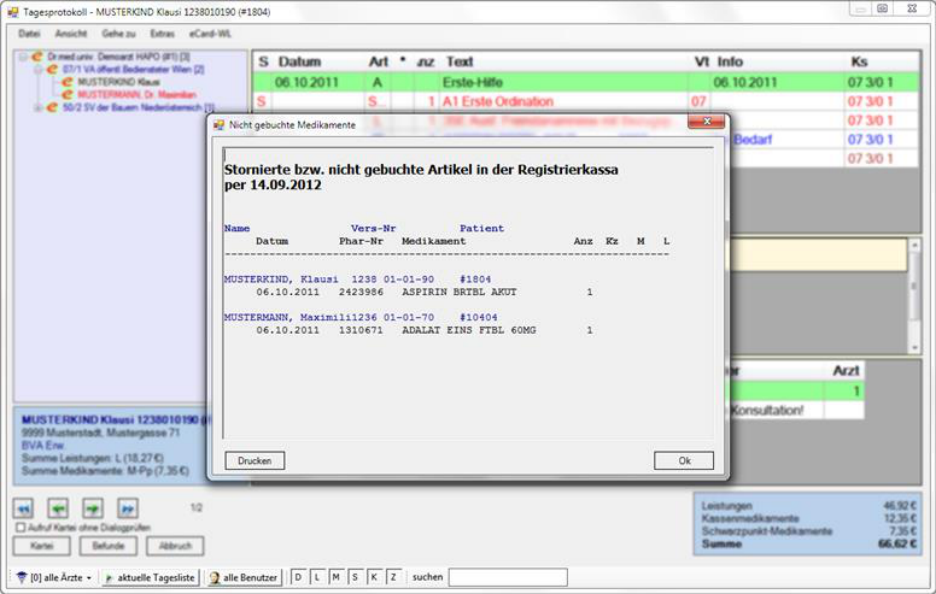
Task: Select the A1 Erste Ordination row
Action: point(586,101)
